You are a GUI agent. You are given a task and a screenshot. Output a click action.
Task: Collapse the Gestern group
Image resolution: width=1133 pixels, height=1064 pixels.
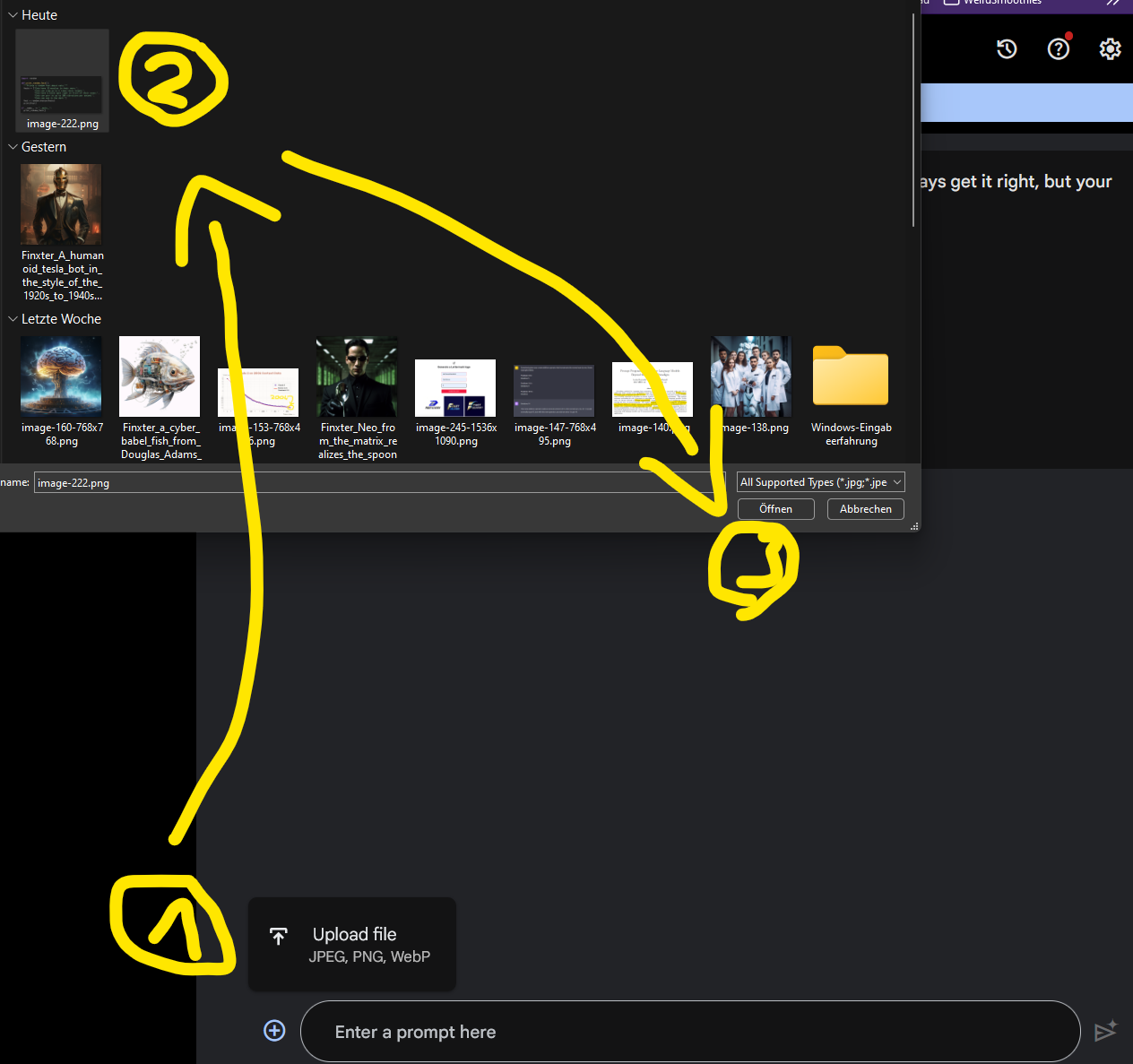pos(13,147)
